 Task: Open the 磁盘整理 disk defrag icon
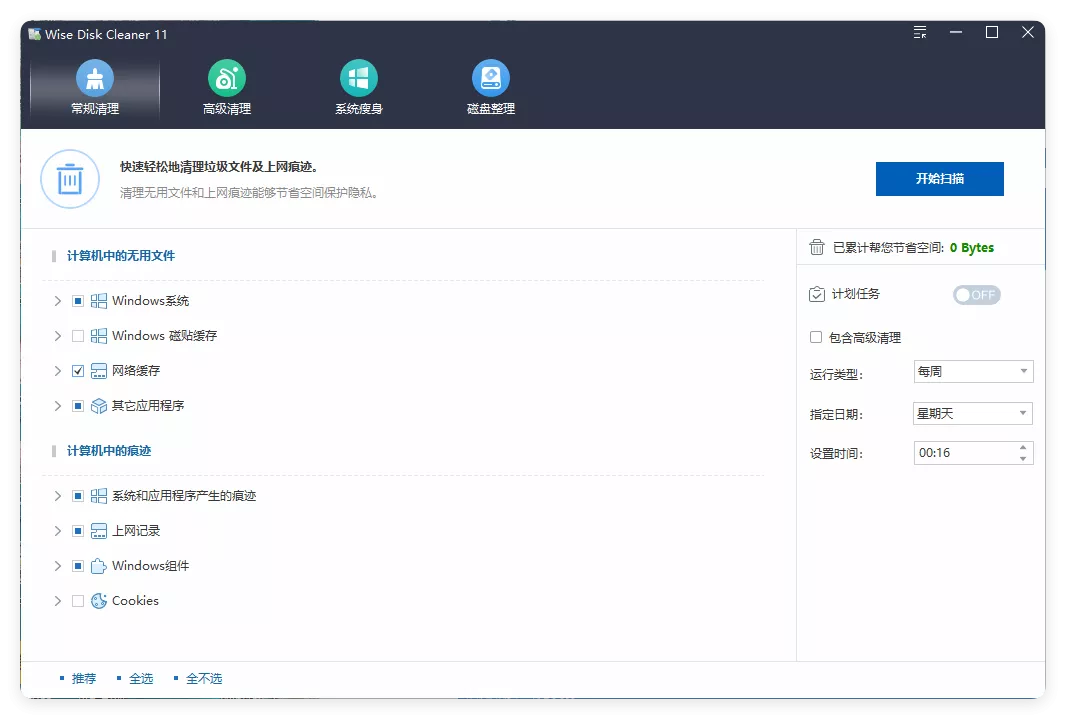tap(490, 76)
